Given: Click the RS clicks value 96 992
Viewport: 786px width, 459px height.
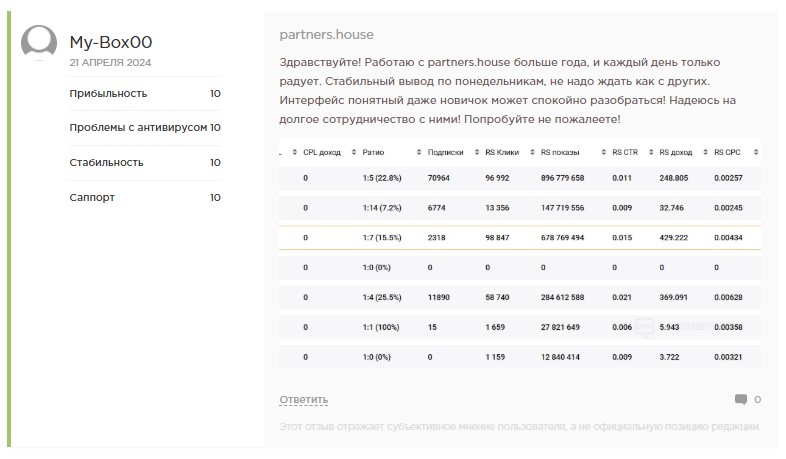Looking at the screenshot, I should click(497, 178).
